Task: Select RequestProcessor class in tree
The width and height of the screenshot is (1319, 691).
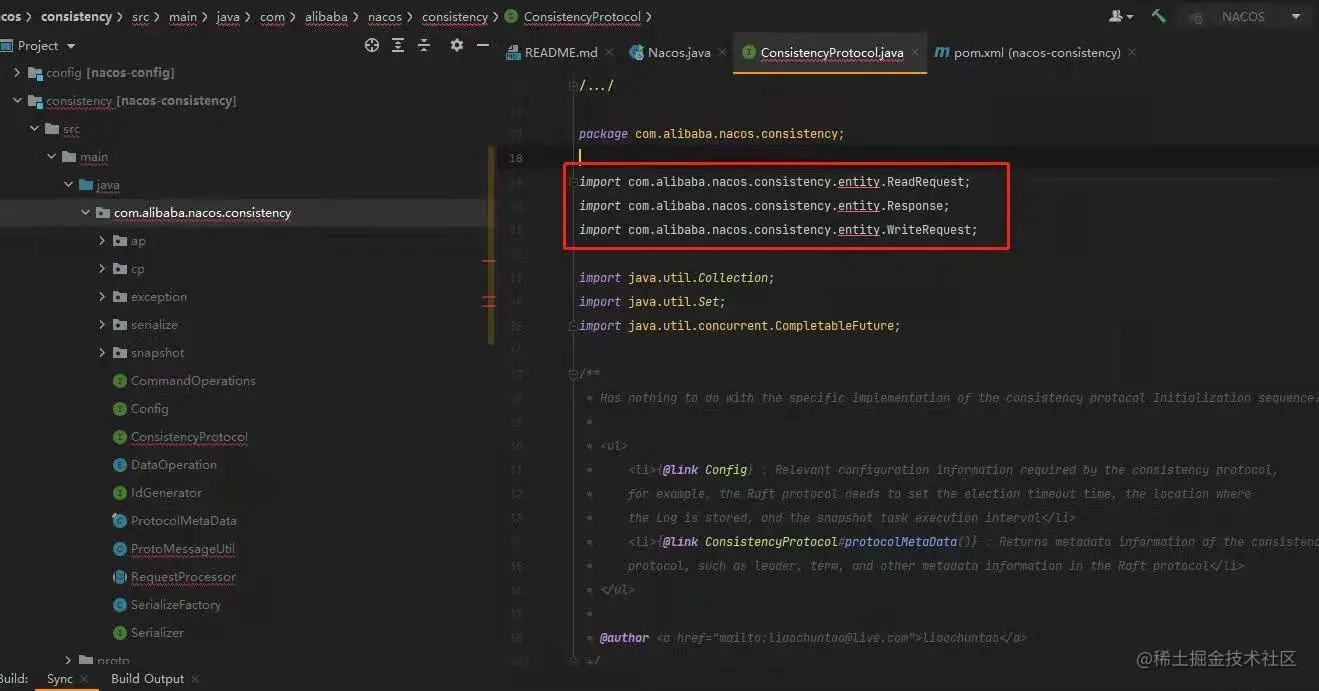Action: [183, 577]
